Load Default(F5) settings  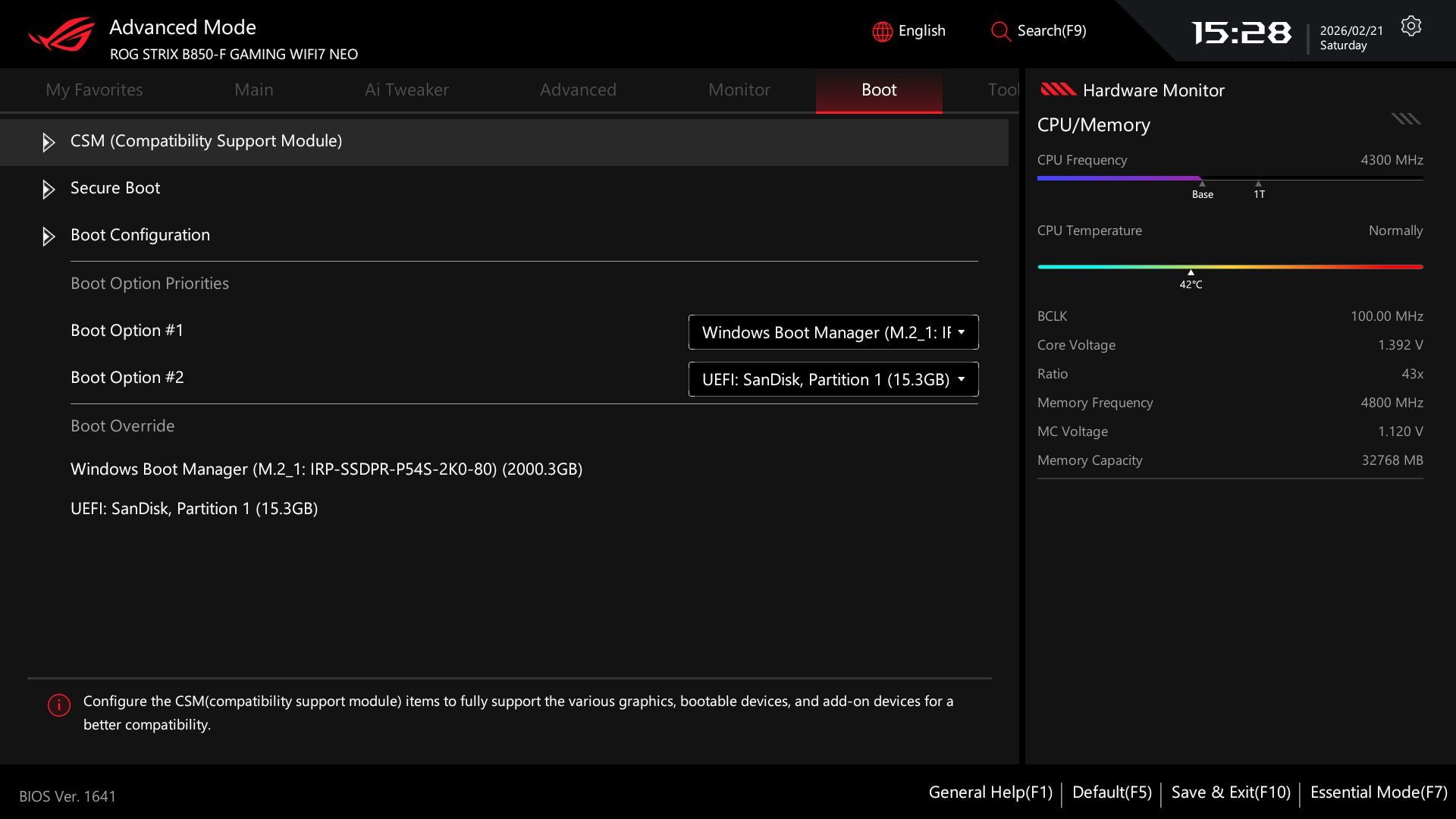pos(1112,792)
